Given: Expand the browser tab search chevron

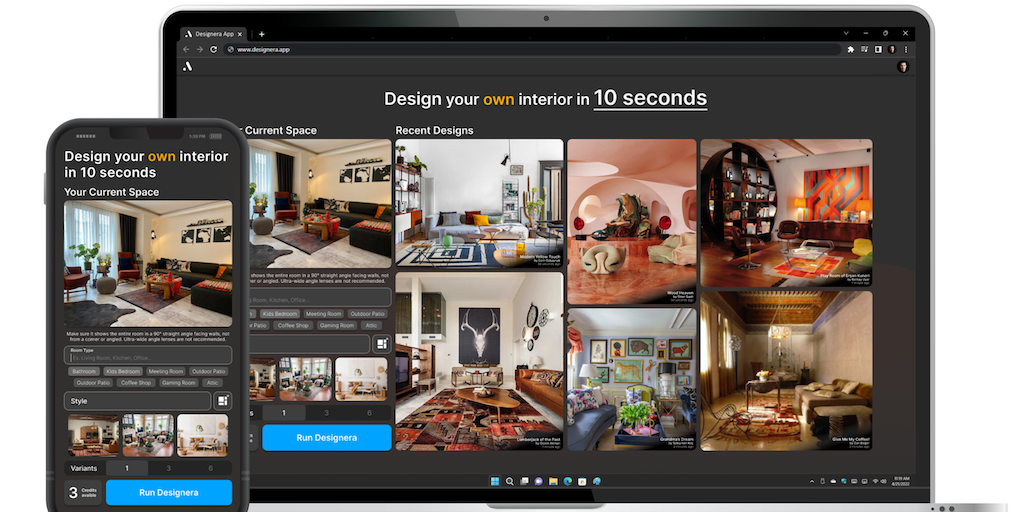Looking at the screenshot, I should [x=846, y=33].
